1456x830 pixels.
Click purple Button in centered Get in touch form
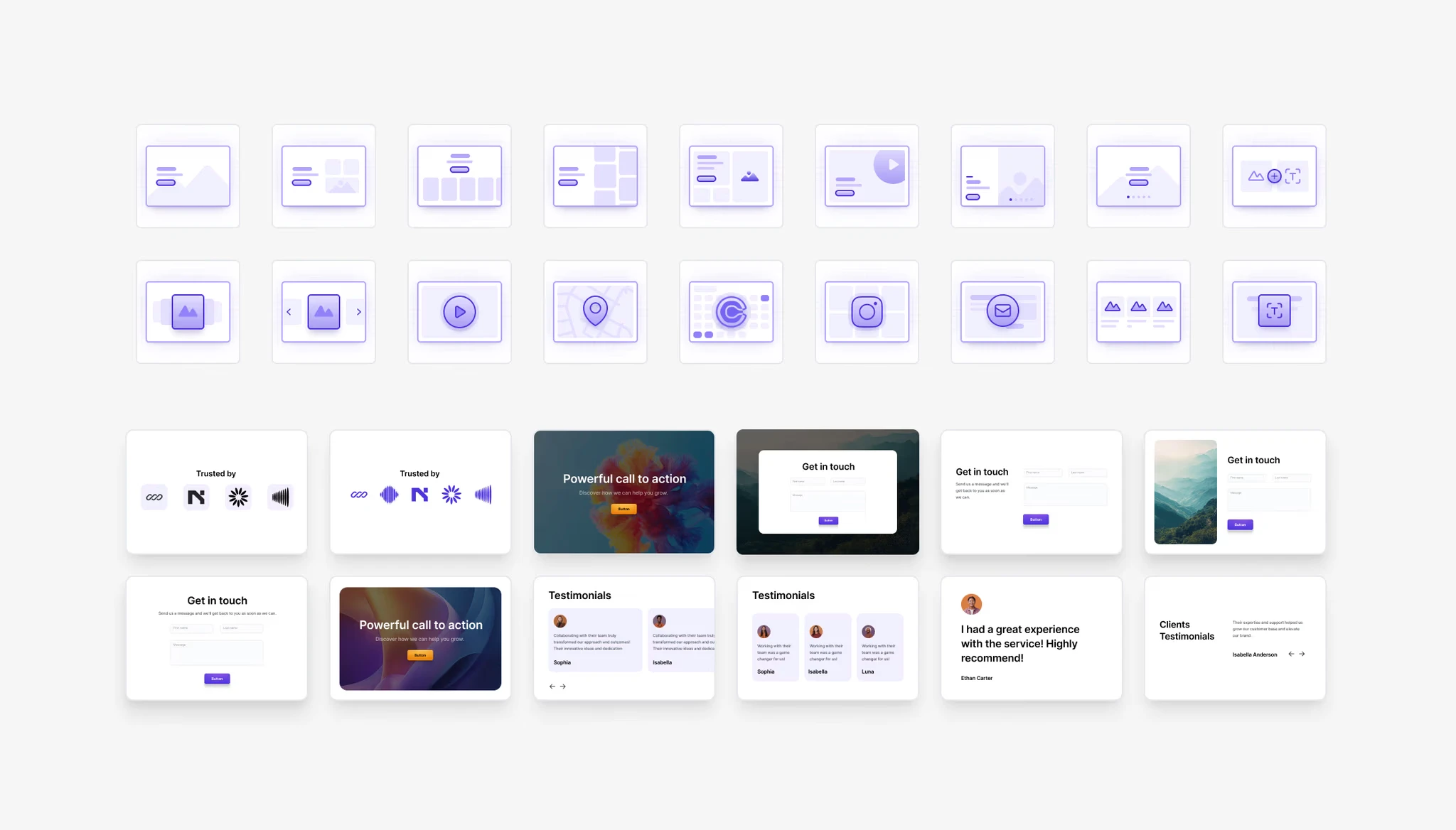point(217,679)
